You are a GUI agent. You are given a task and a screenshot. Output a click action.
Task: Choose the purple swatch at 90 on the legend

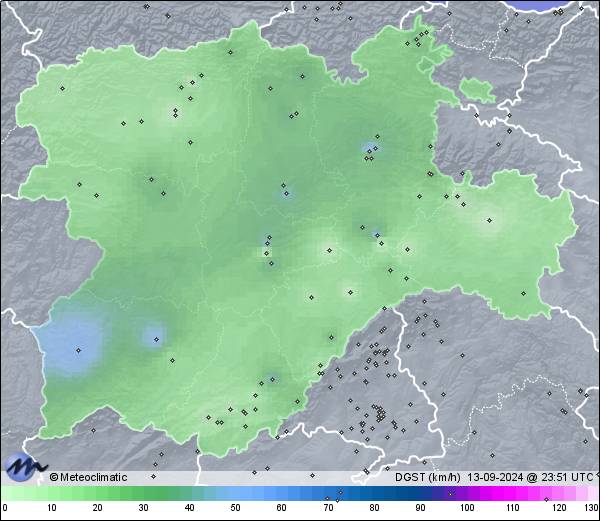tap(420, 493)
